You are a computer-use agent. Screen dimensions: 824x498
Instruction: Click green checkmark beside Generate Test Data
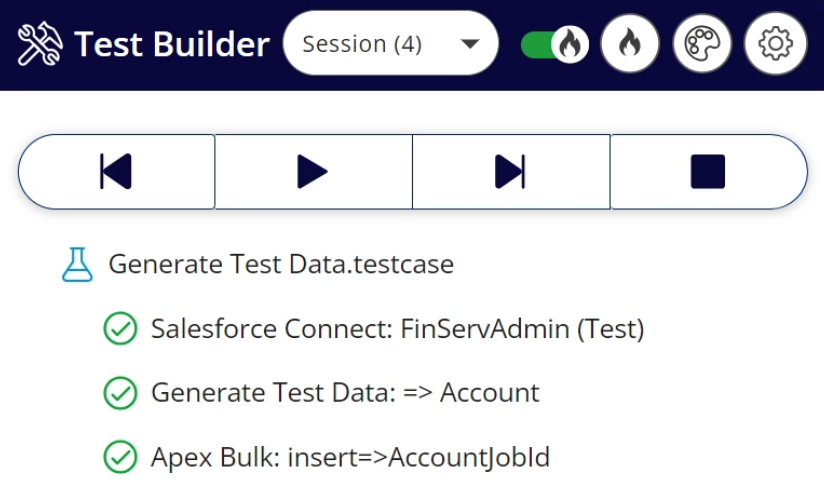pyautogui.click(x=120, y=393)
